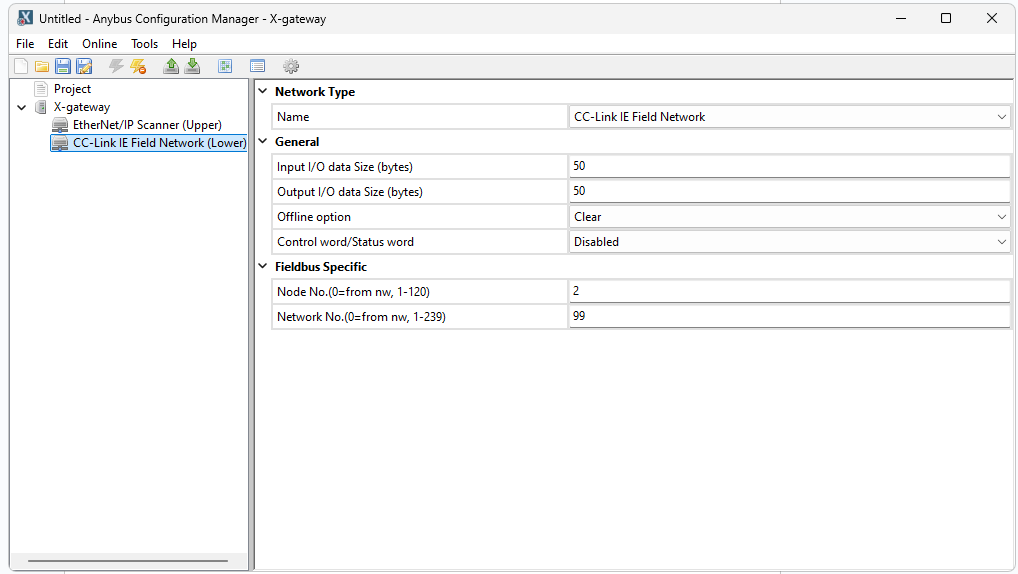Click the 'Network Type' section heading

[315, 92]
